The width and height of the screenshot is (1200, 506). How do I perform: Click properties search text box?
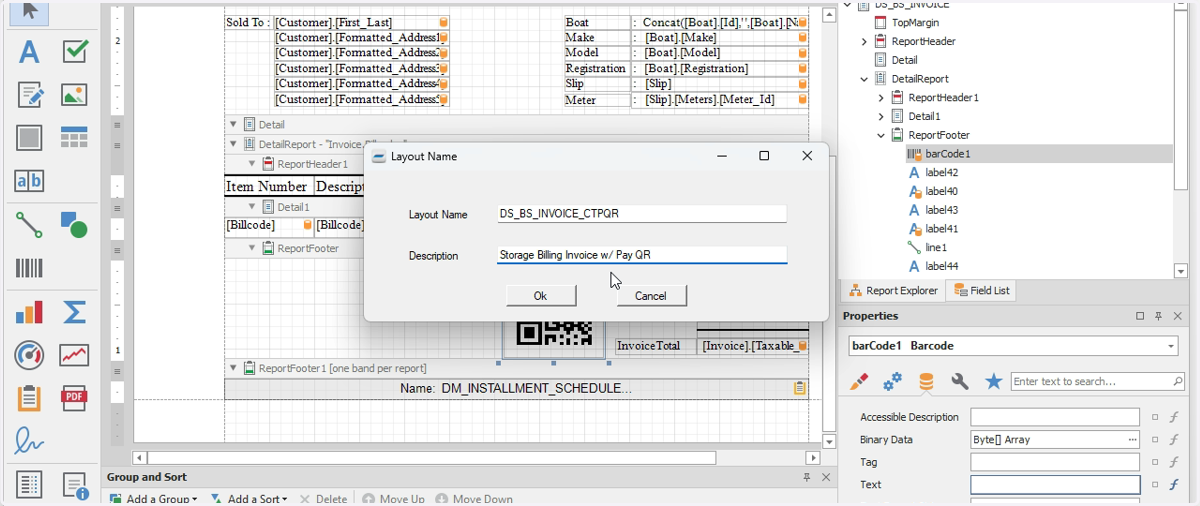[1090, 382]
